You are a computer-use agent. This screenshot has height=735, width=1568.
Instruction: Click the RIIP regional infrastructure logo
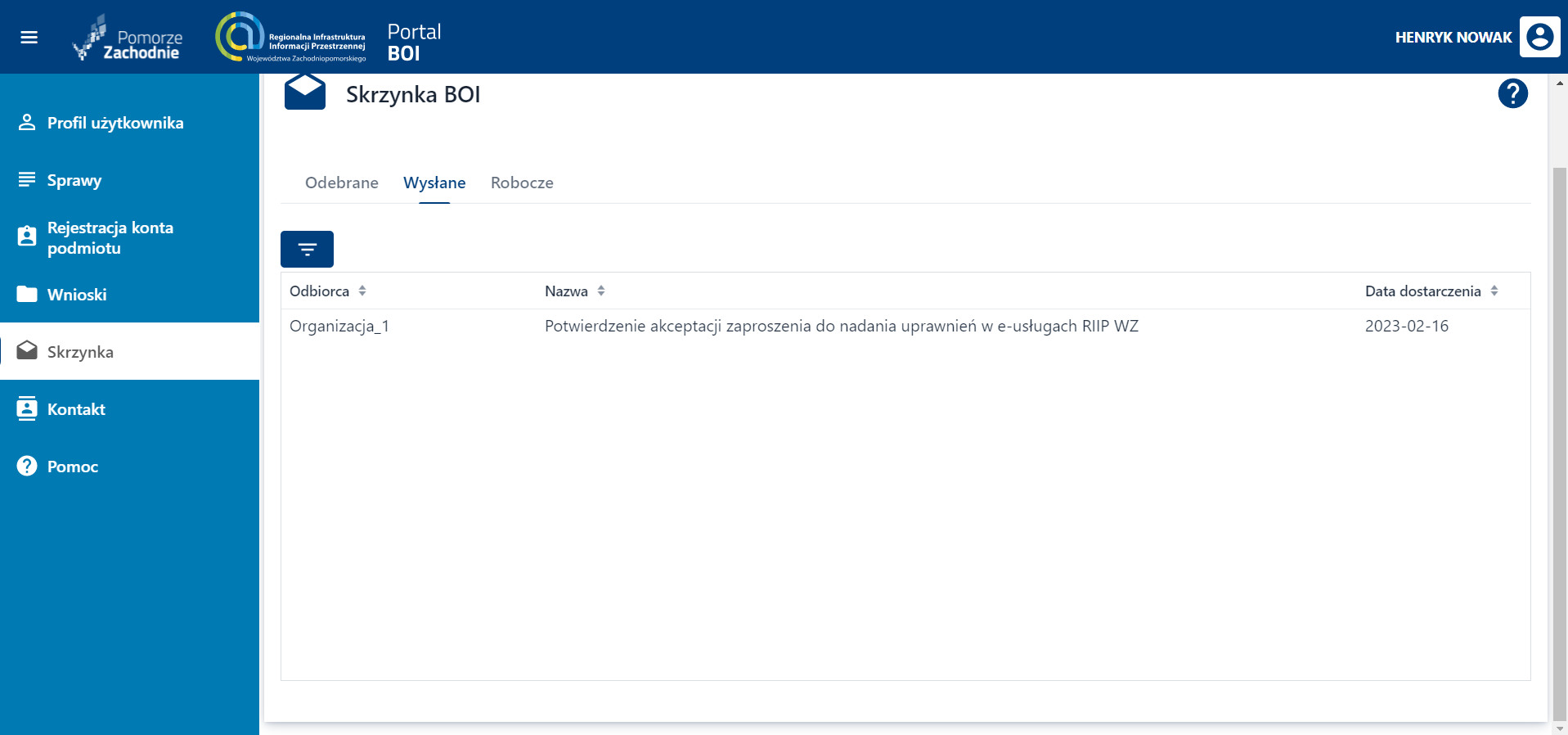pos(290,38)
